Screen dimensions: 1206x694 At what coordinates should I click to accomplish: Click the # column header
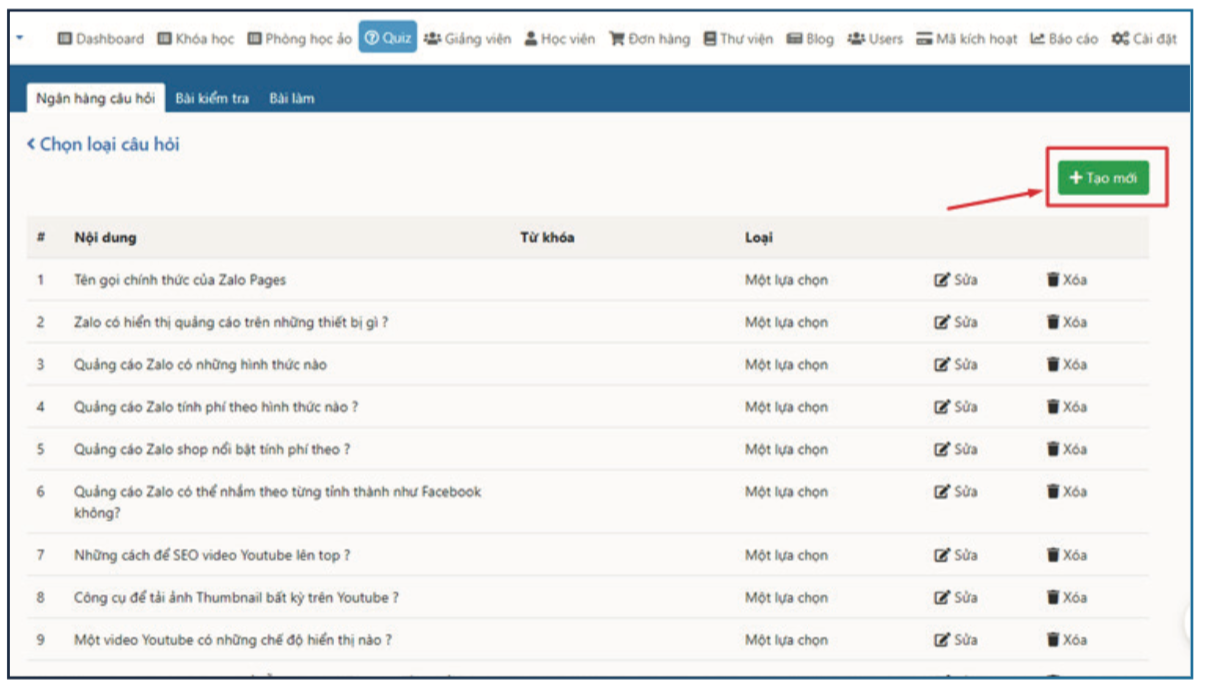(x=41, y=238)
